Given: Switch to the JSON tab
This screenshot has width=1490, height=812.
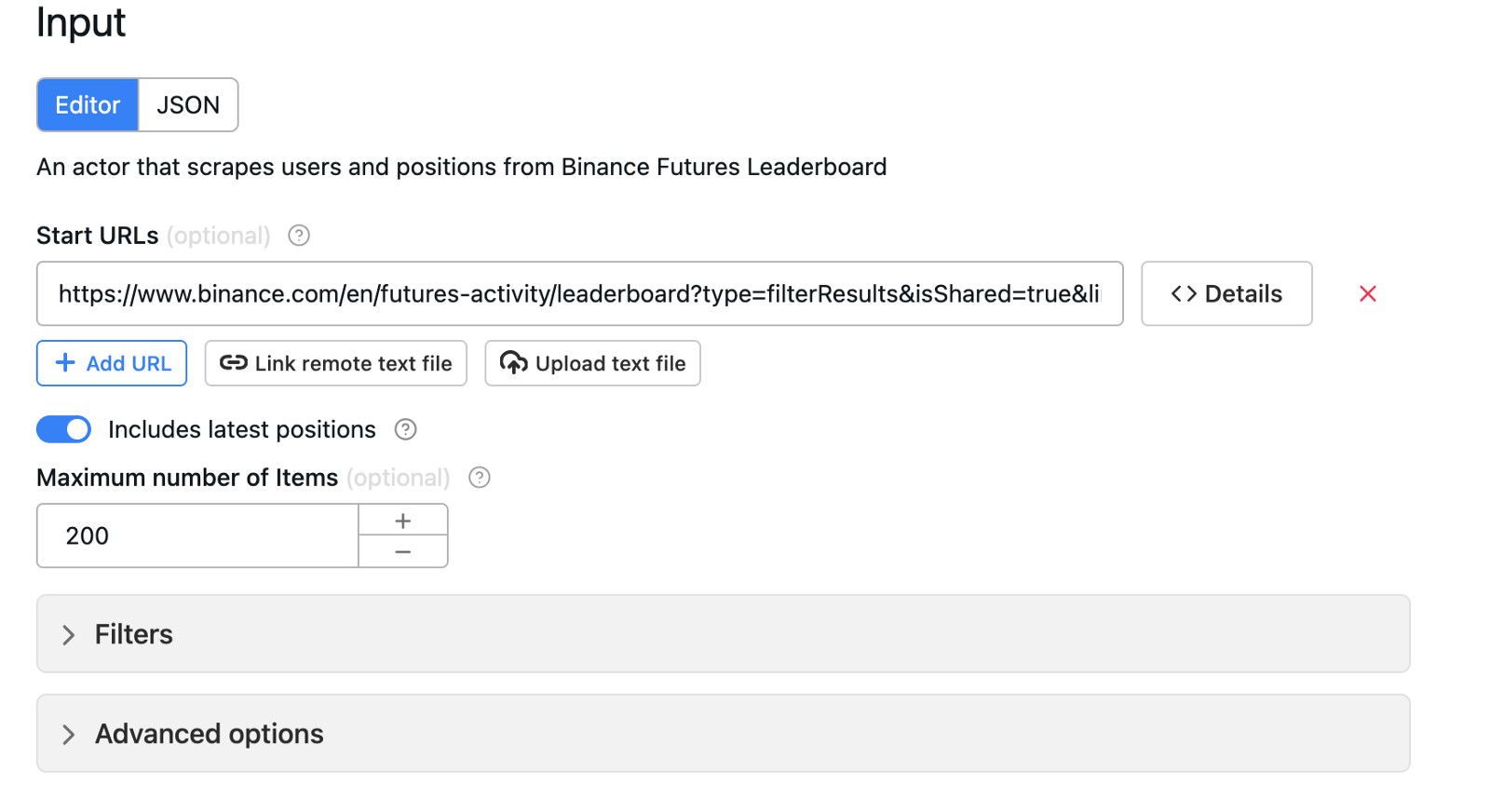Looking at the screenshot, I should tap(188, 104).
